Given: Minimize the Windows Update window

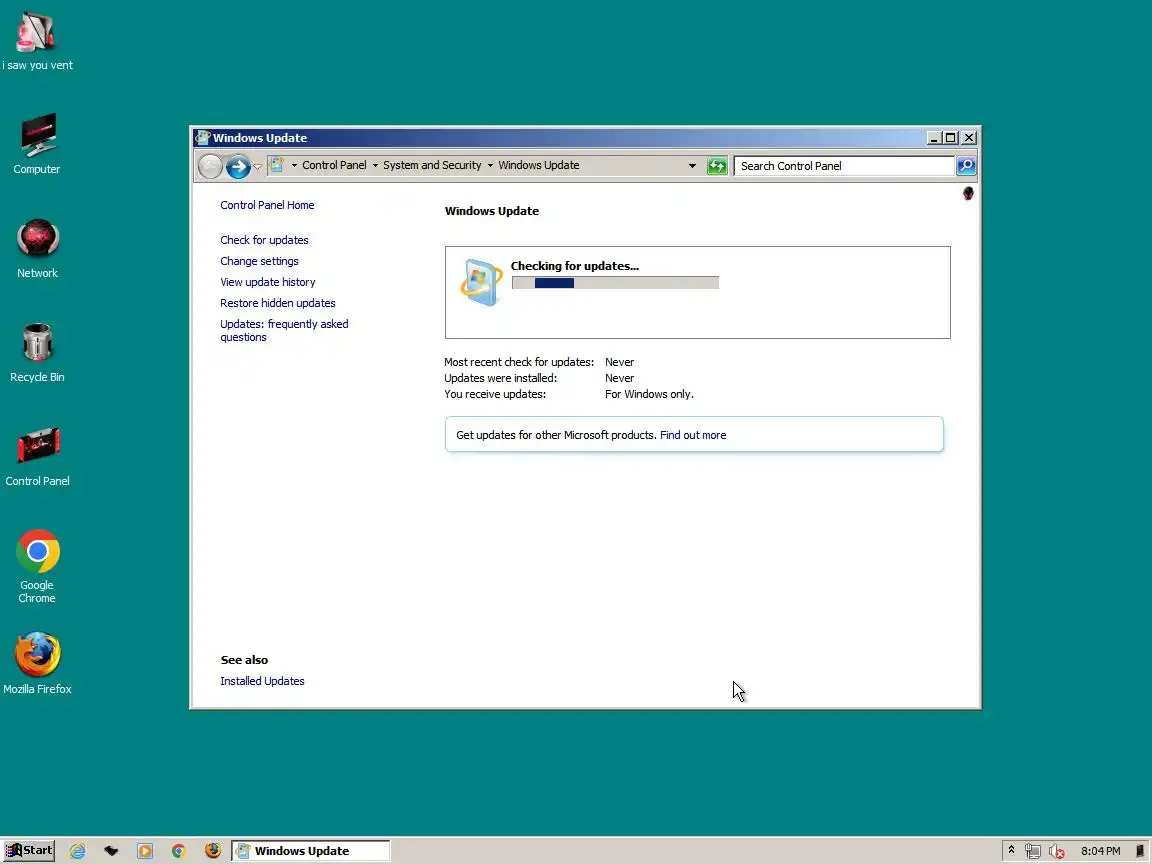Looking at the screenshot, I should 934,137.
